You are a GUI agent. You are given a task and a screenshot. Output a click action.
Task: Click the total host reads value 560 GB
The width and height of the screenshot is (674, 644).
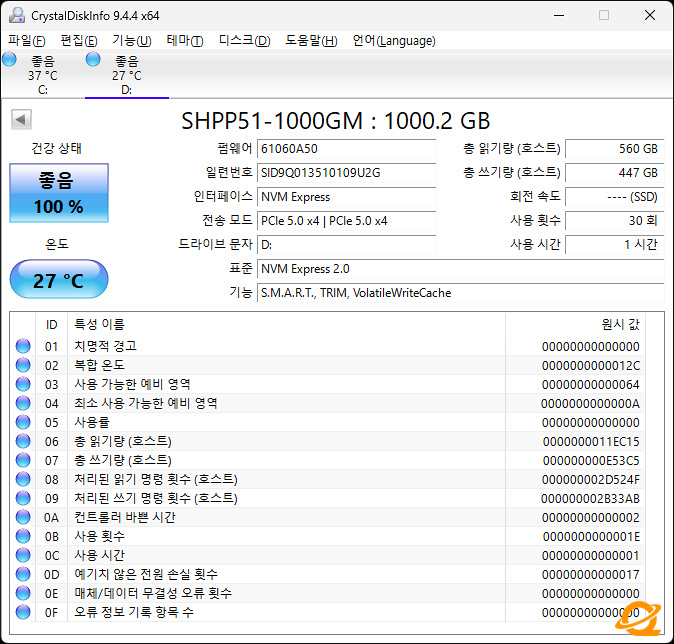[x=615, y=149]
